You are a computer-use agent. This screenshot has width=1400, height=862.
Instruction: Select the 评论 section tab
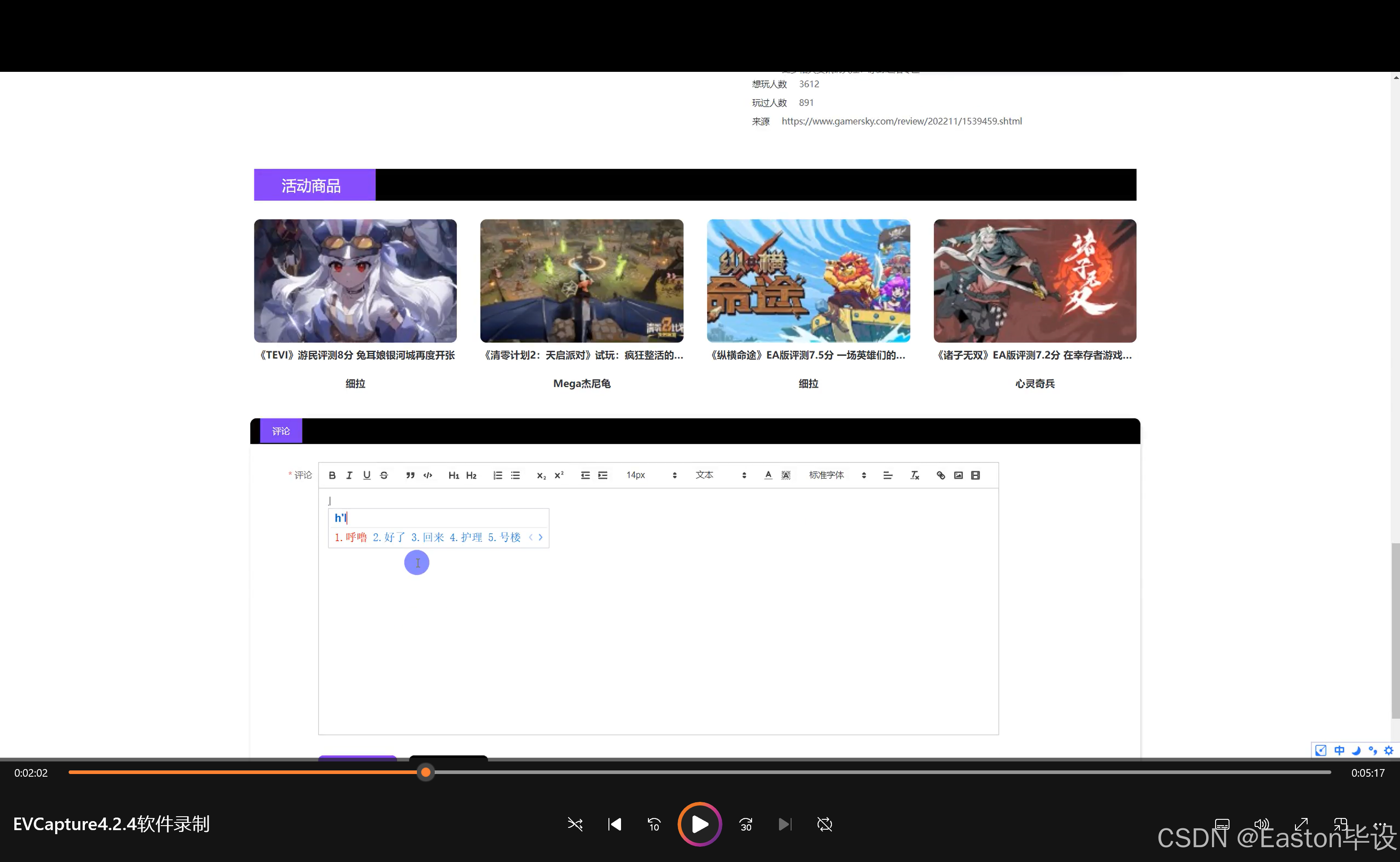click(281, 431)
